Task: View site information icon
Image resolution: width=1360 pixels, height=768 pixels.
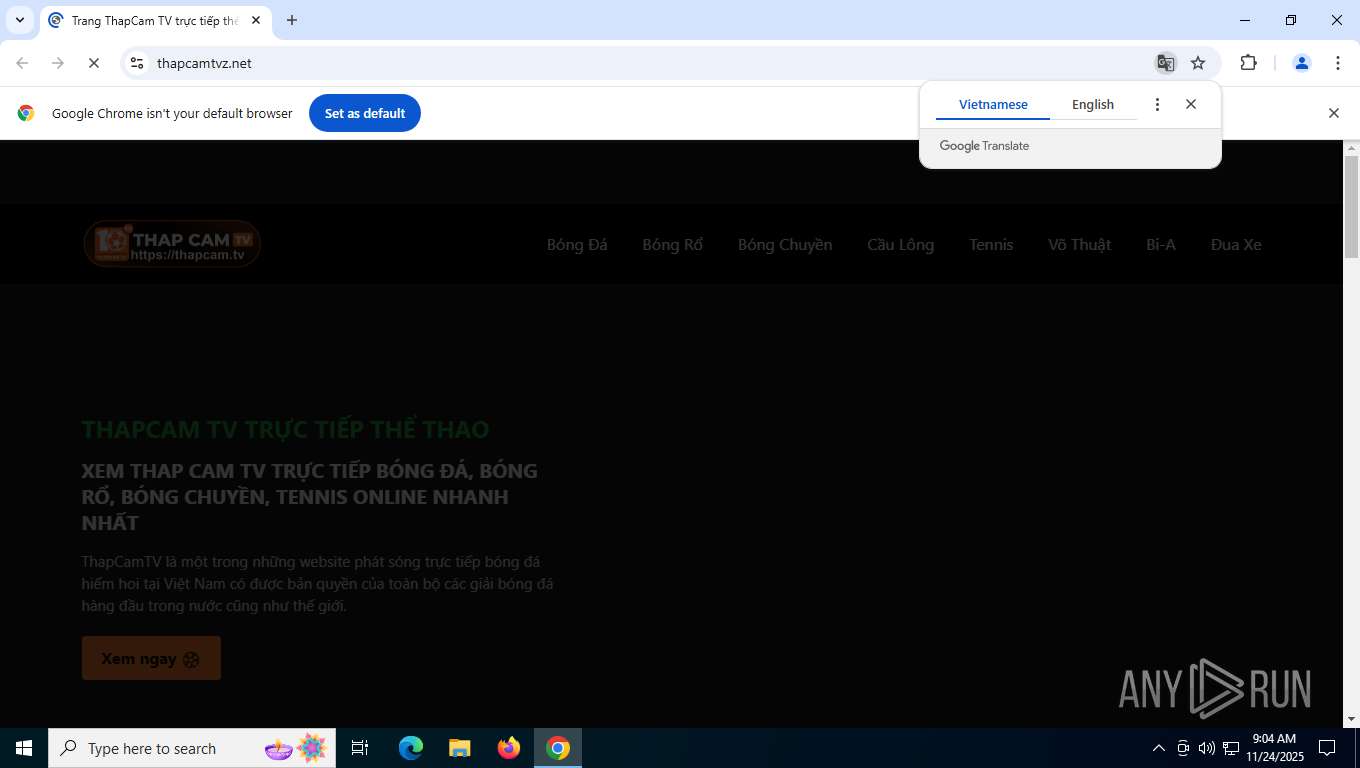Action: 138,63
